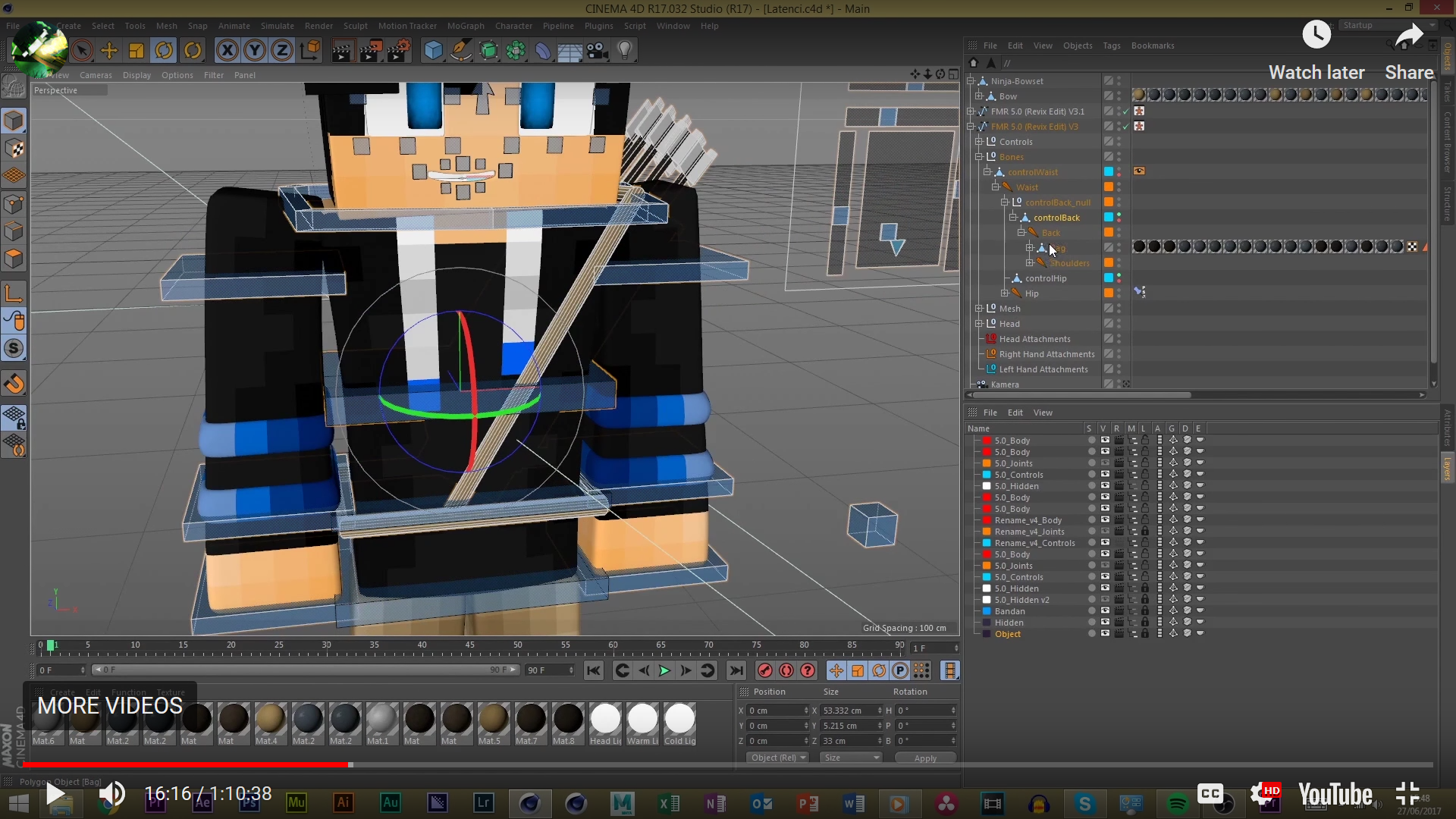Play the animation forwards

(x=664, y=670)
